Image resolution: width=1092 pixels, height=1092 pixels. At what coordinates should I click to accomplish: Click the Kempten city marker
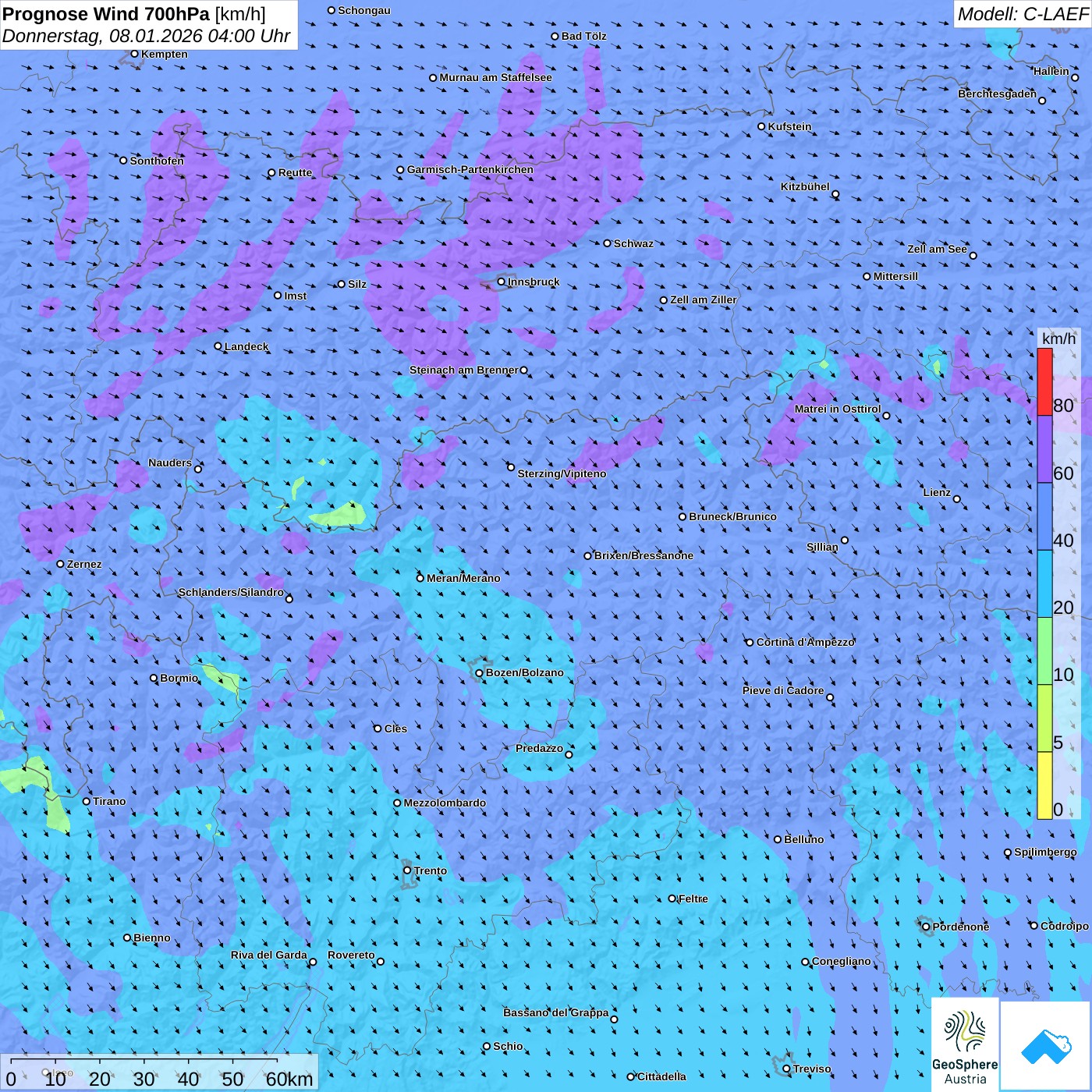135,54
